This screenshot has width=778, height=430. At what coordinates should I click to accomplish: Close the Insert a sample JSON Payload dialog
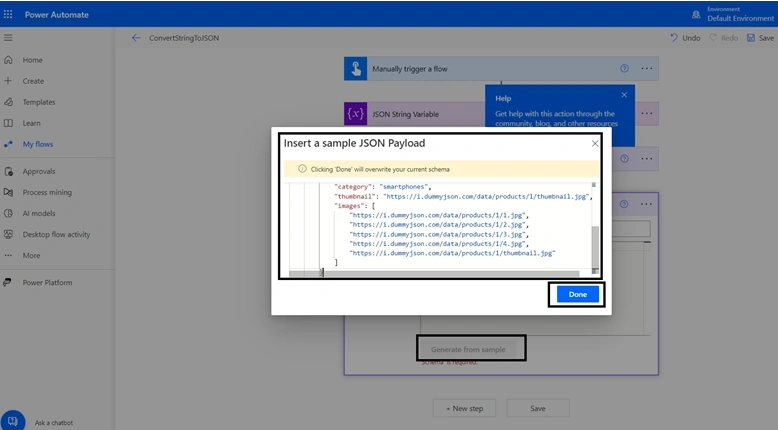(595, 143)
